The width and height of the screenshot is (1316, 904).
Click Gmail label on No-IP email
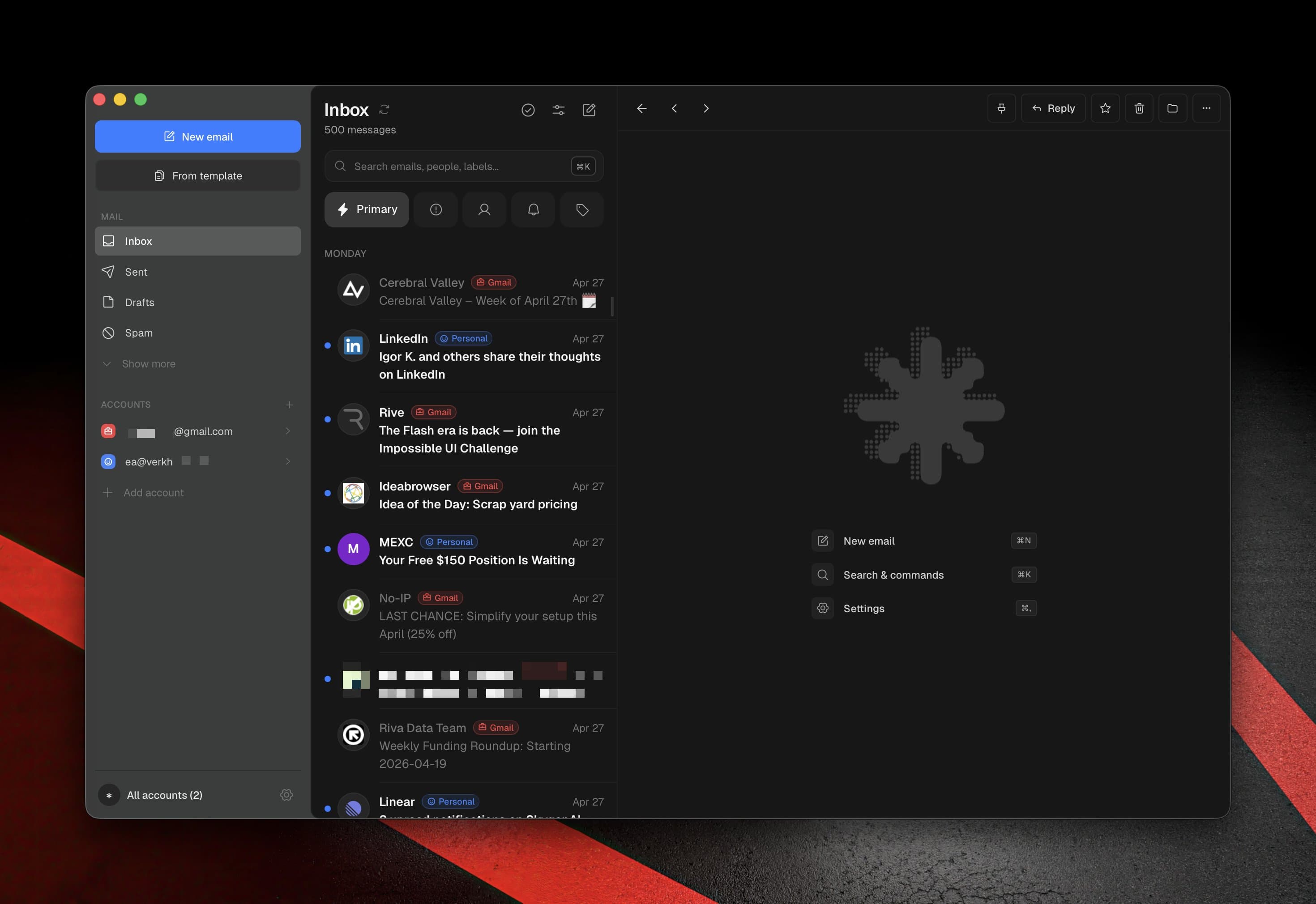click(x=441, y=598)
